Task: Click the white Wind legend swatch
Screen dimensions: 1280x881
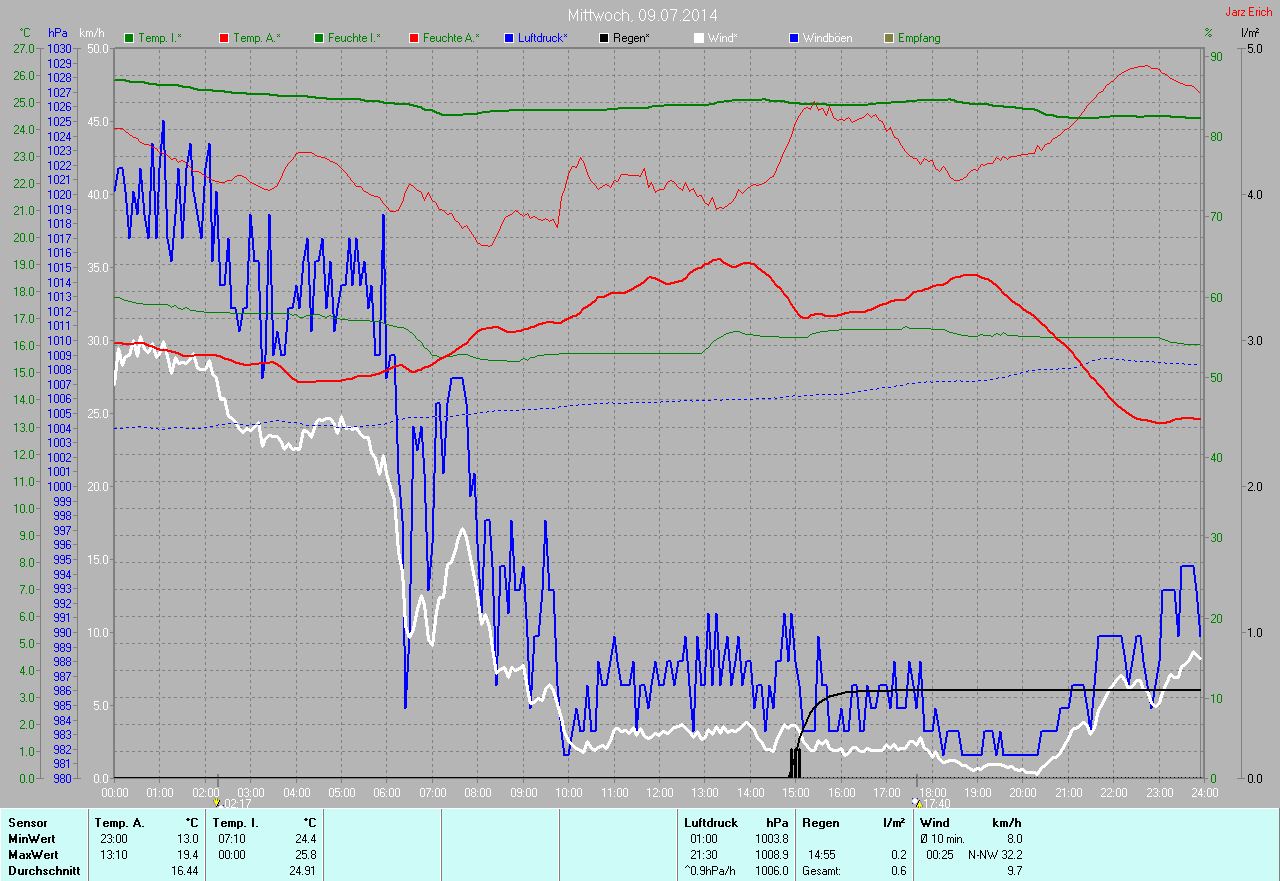Action: click(x=699, y=38)
